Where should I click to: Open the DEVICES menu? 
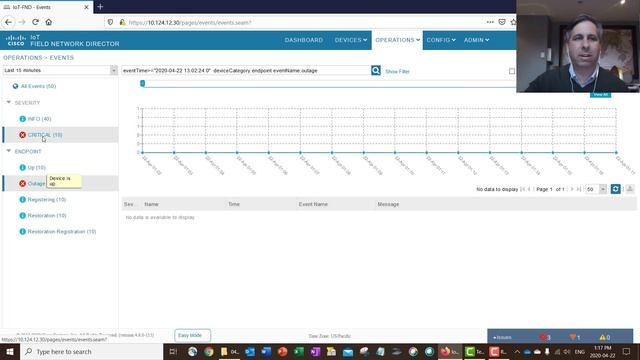coord(351,40)
